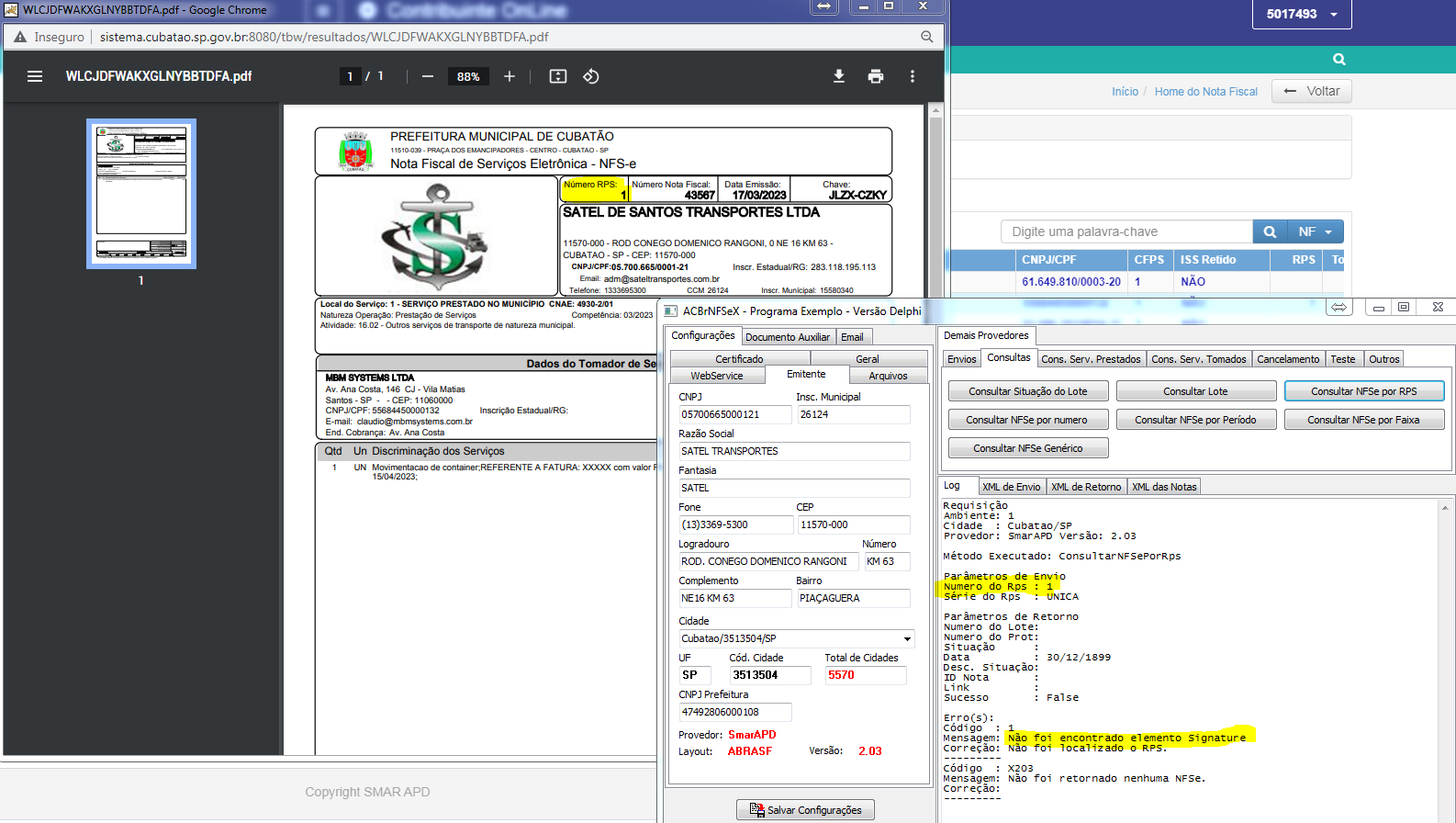This screenshot has height=823, width=1456.
Task: Open Cons. Serv. Prestados tab
Action: pyautogui.click(x=1091, y=359)
